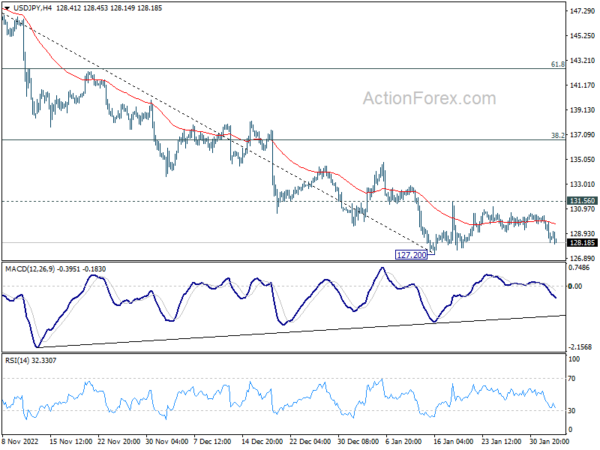Click the 7 Dec 12:00 time label
This screenshot has width=600, height=450.
tap(212, 441)
